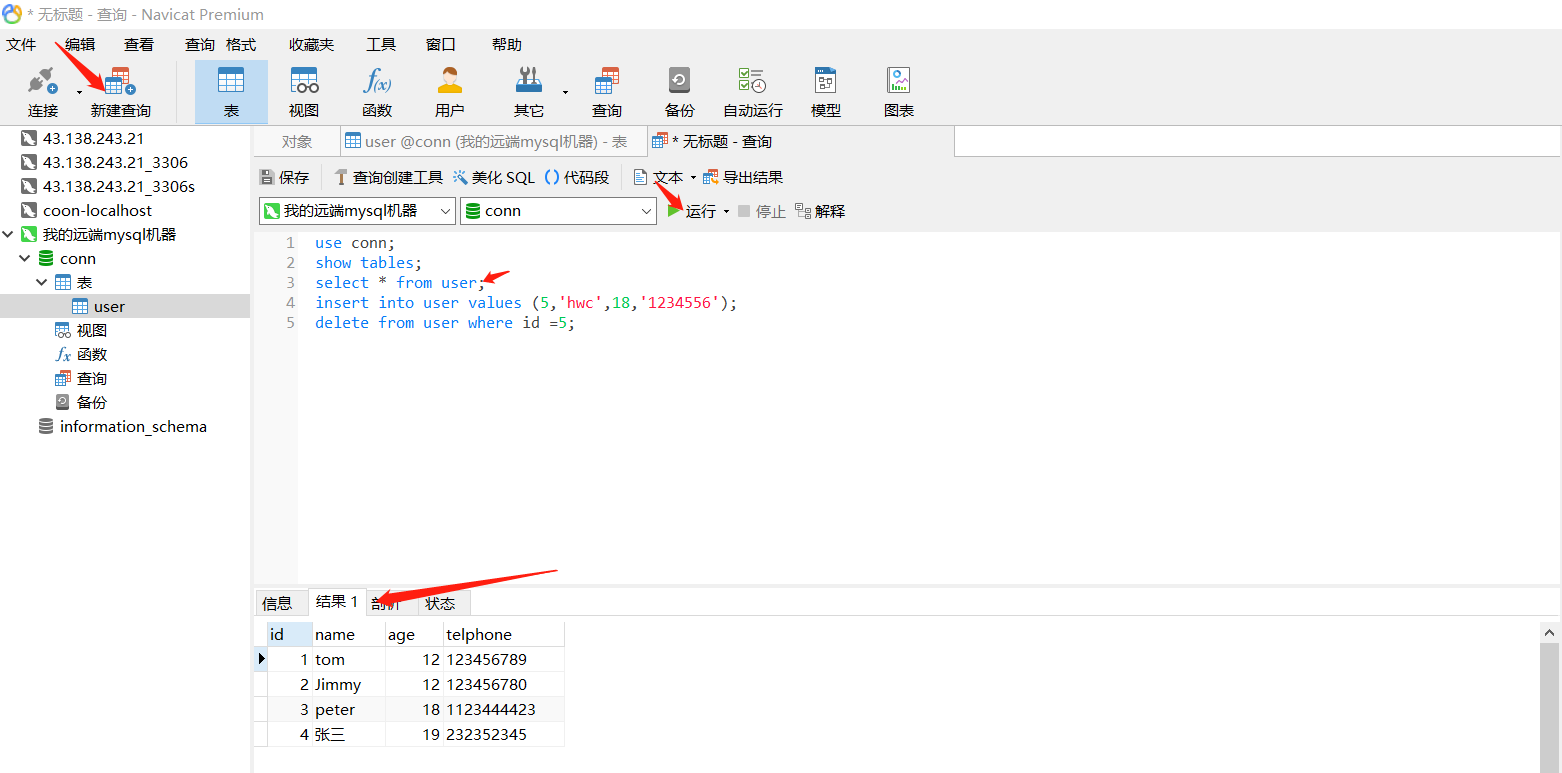This screenshot has width=1562, height=773.
Task: Open the View (查看) menu
Action: tap(139, 44)
